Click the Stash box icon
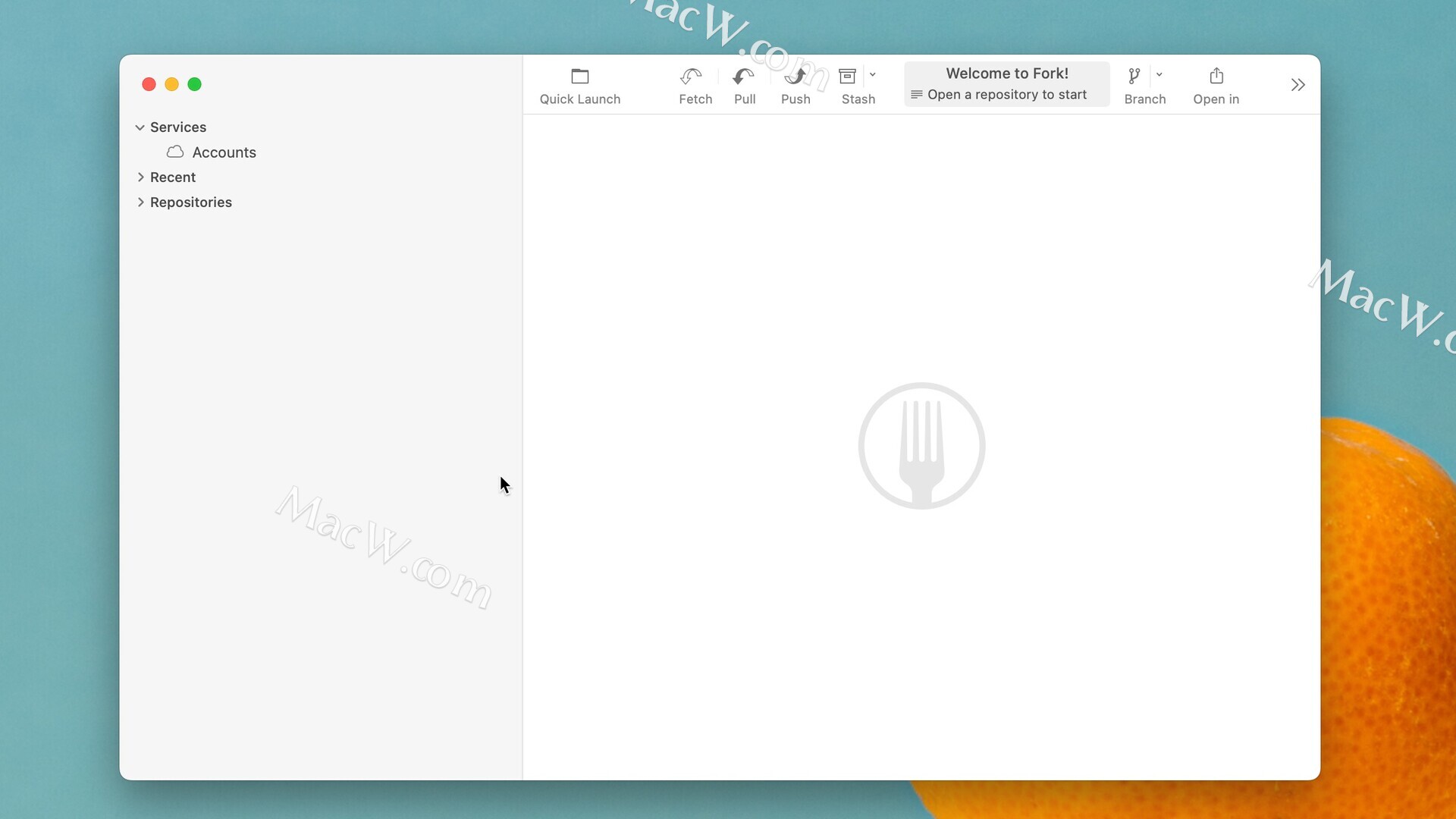This screenshot has width=1456, height=819. (848, 77)
